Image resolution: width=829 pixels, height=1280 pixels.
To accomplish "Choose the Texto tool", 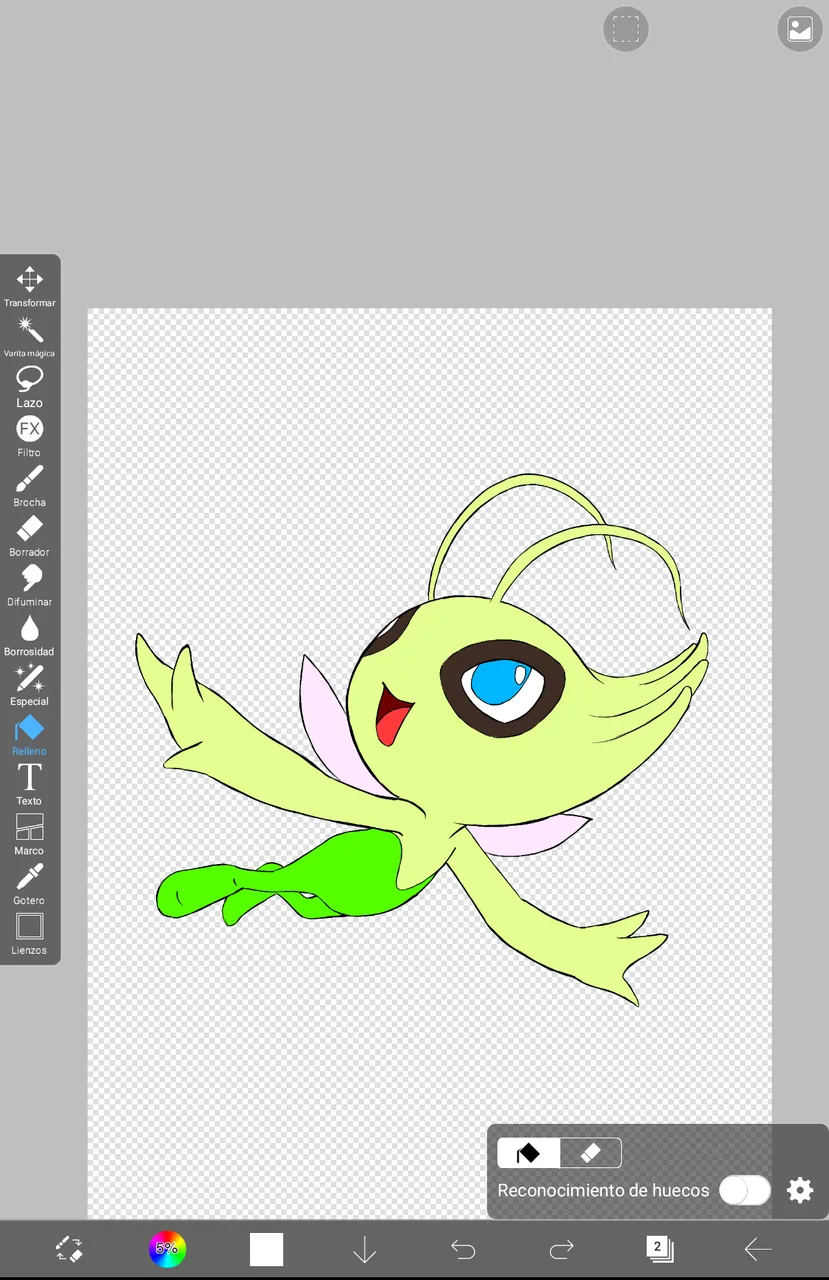I will (29, 784).
